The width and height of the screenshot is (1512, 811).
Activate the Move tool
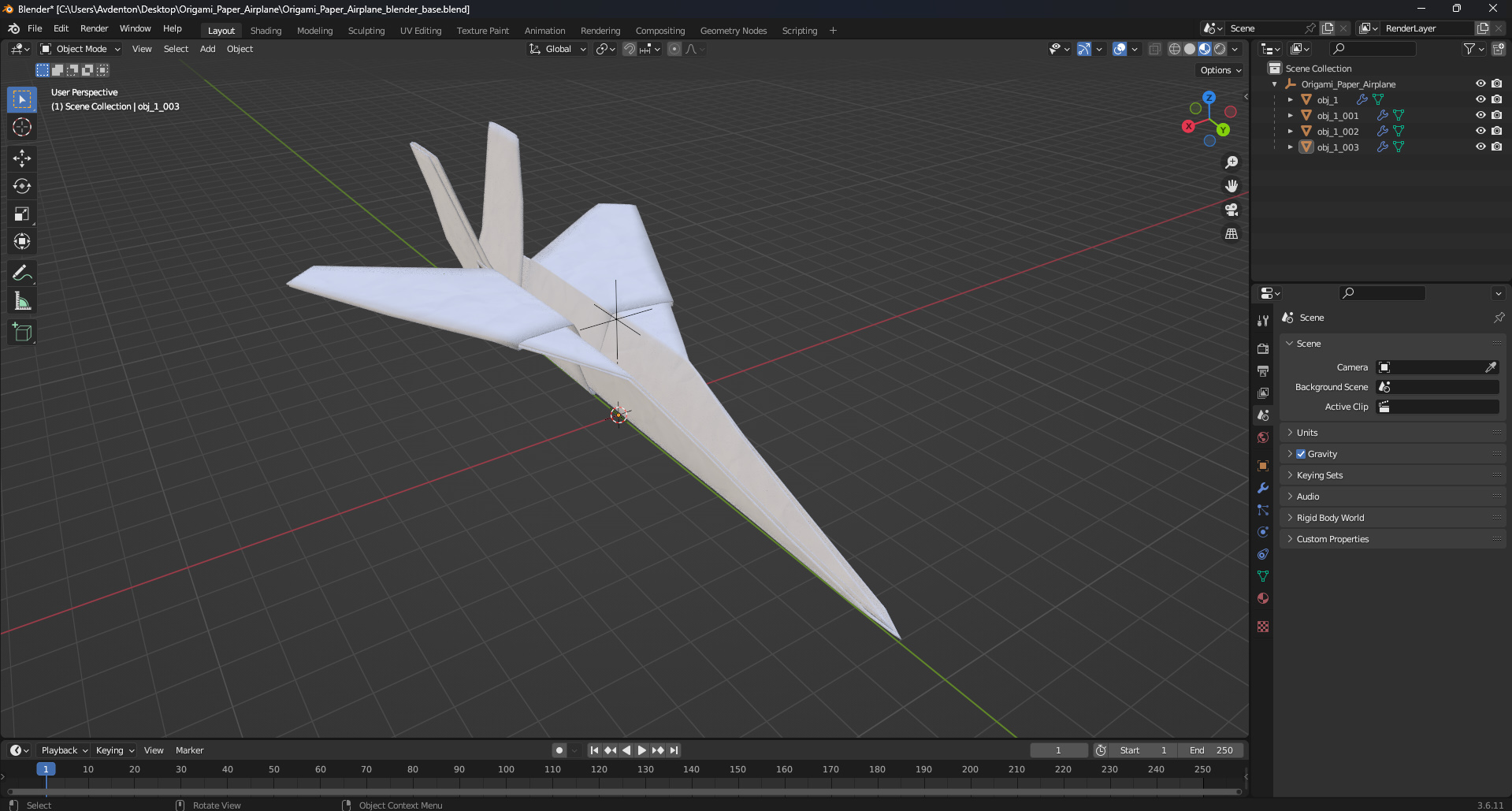coord(22,158)
